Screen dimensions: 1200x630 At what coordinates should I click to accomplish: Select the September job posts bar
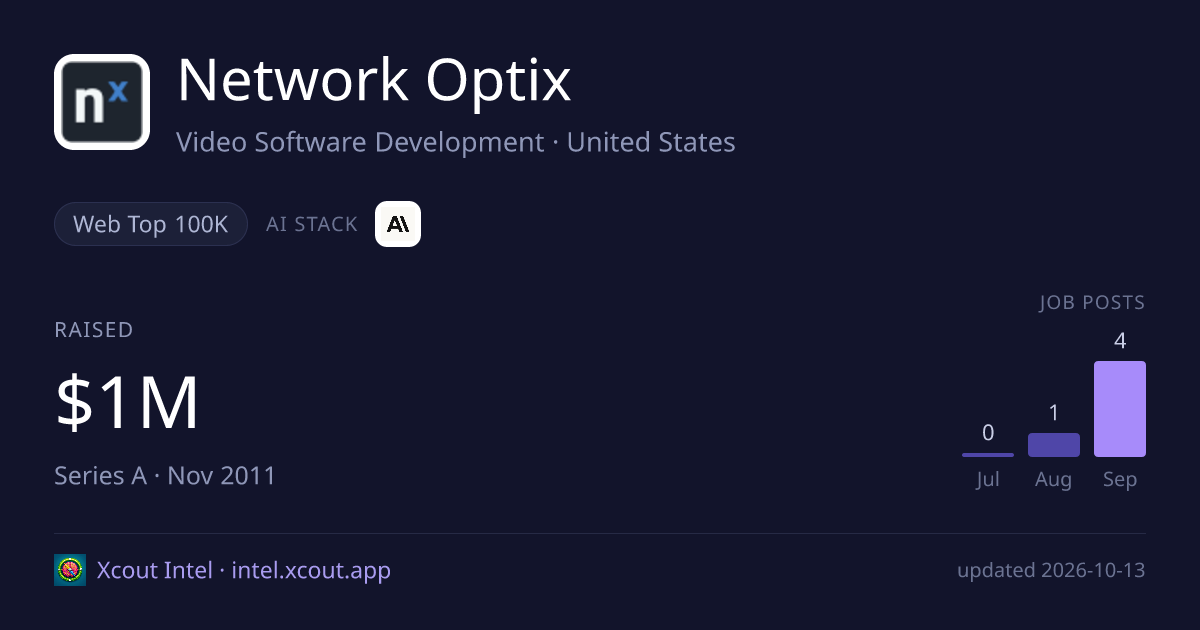tap(1120, 409)
